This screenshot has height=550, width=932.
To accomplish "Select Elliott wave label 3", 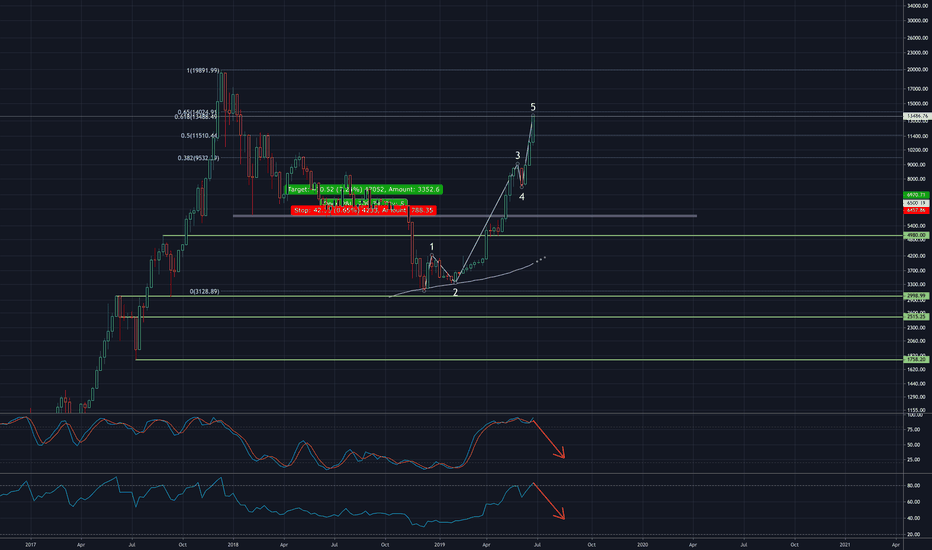I will (518, 156).
